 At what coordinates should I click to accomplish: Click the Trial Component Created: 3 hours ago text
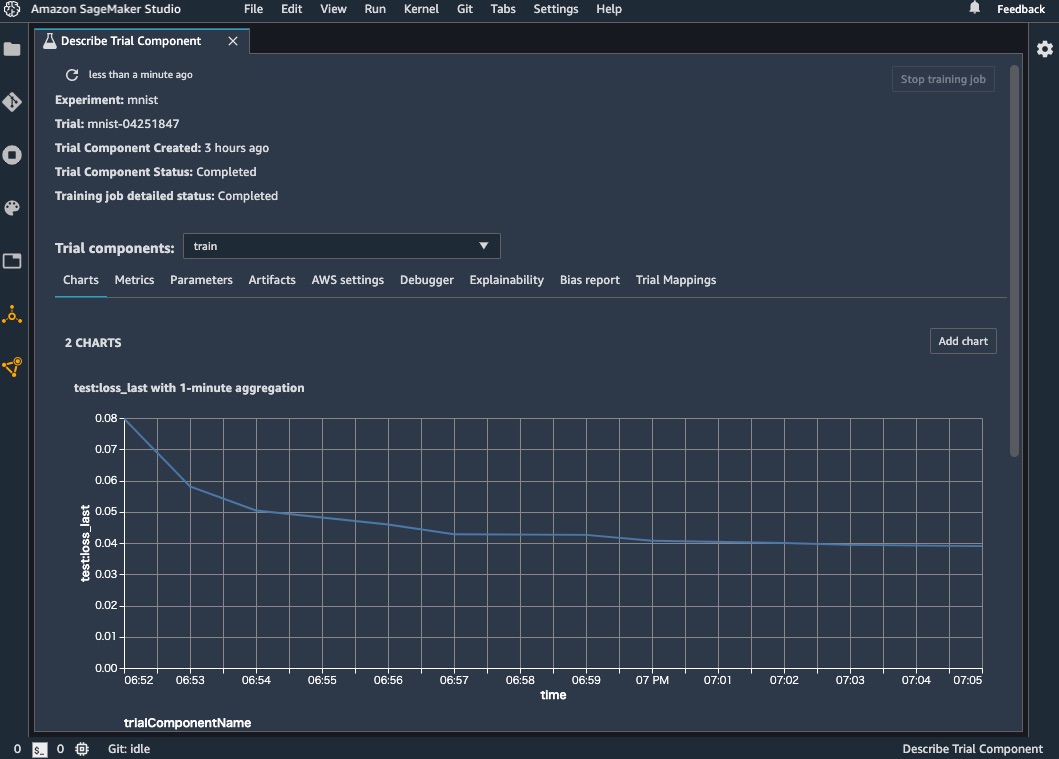[162, 148]
